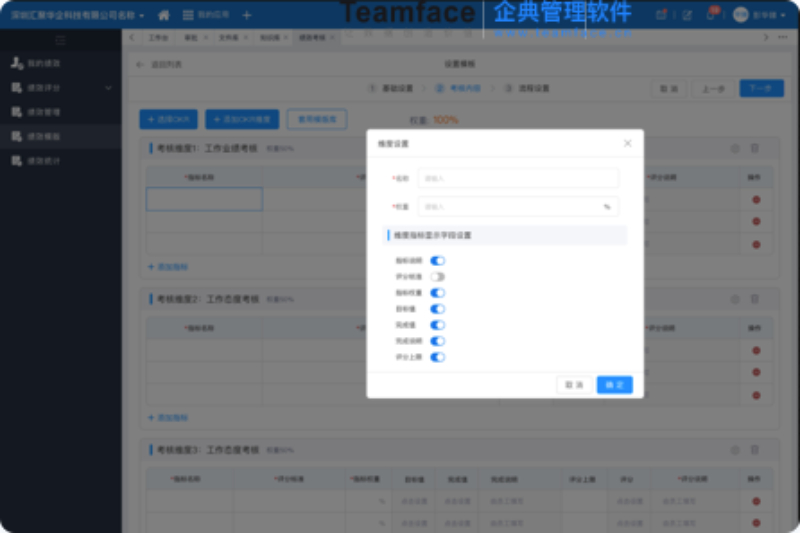The image size is (800, 533).
Task: Close the 绩效考核 tab with its X
Action: 332,38
